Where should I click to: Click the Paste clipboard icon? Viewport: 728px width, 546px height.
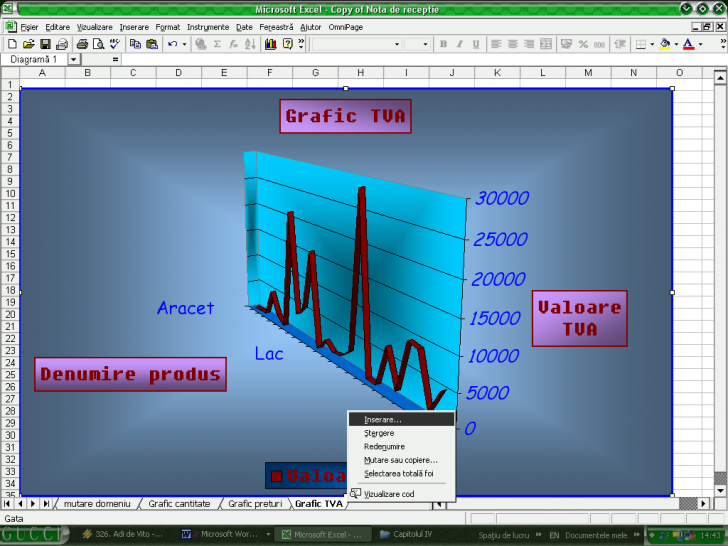point(151,44)
